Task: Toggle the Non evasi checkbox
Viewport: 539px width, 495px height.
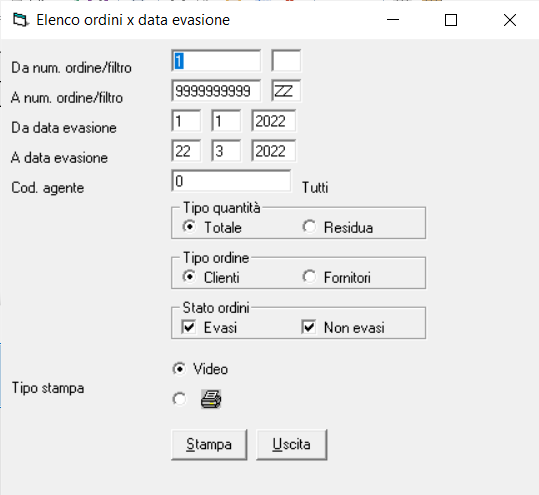Action: tap(309, 327)
